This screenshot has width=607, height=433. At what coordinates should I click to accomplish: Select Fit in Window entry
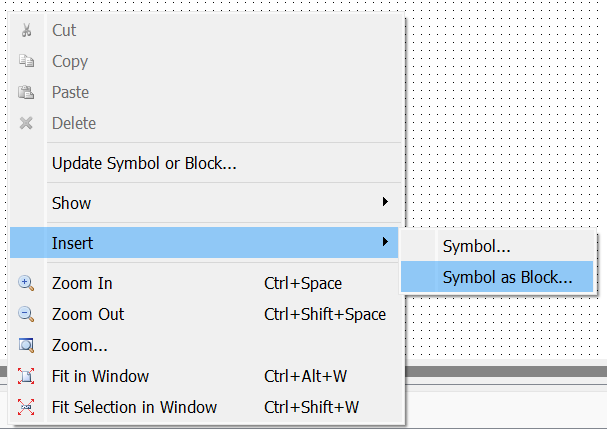click(100, 377)
